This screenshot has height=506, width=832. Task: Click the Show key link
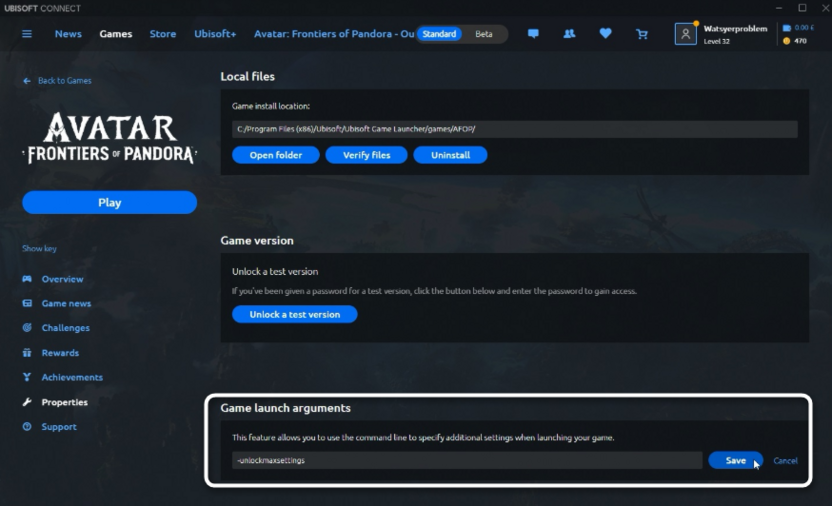tap(39, 248)
